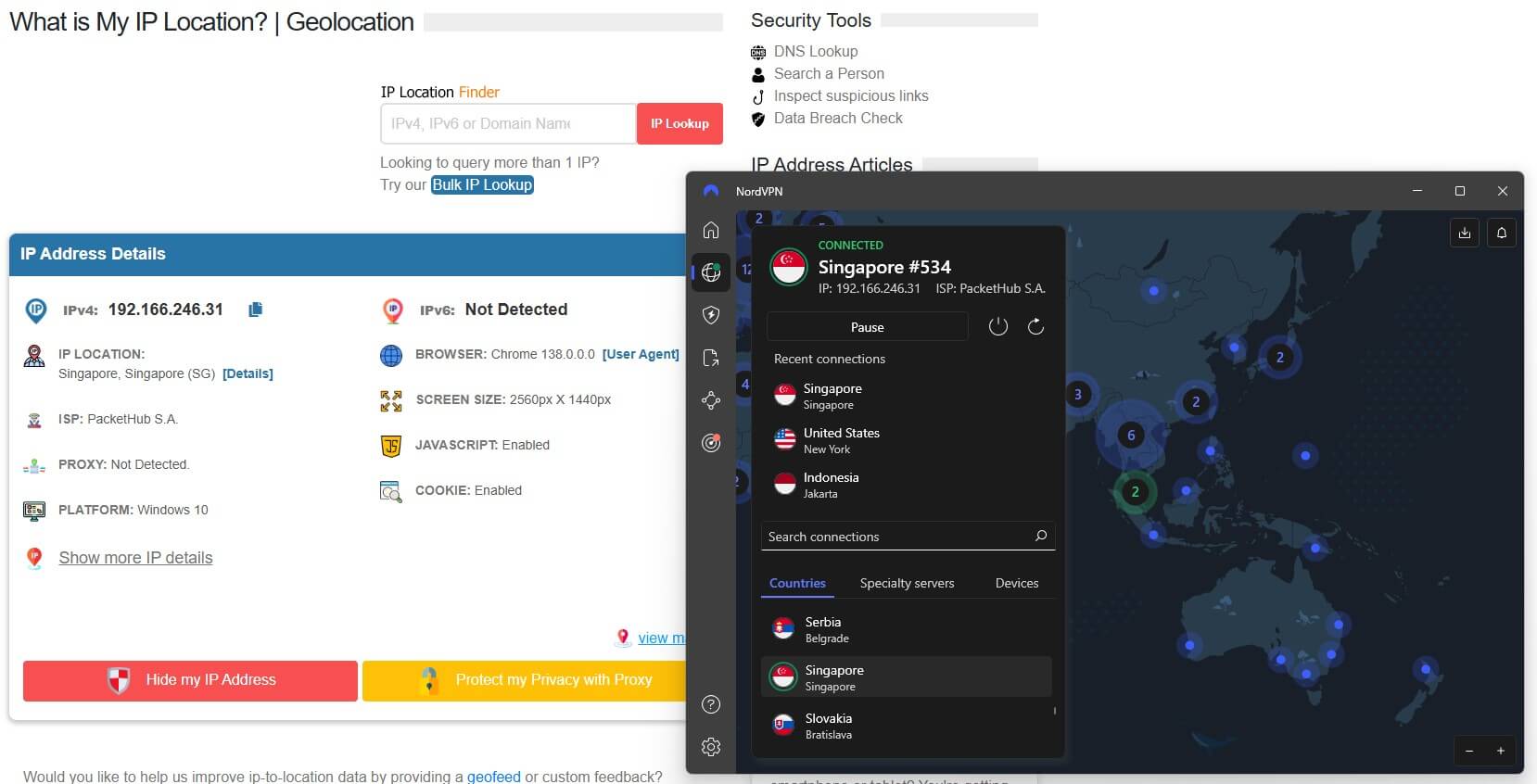
Task: Open Search a Person link
Action: coord(829,74)
